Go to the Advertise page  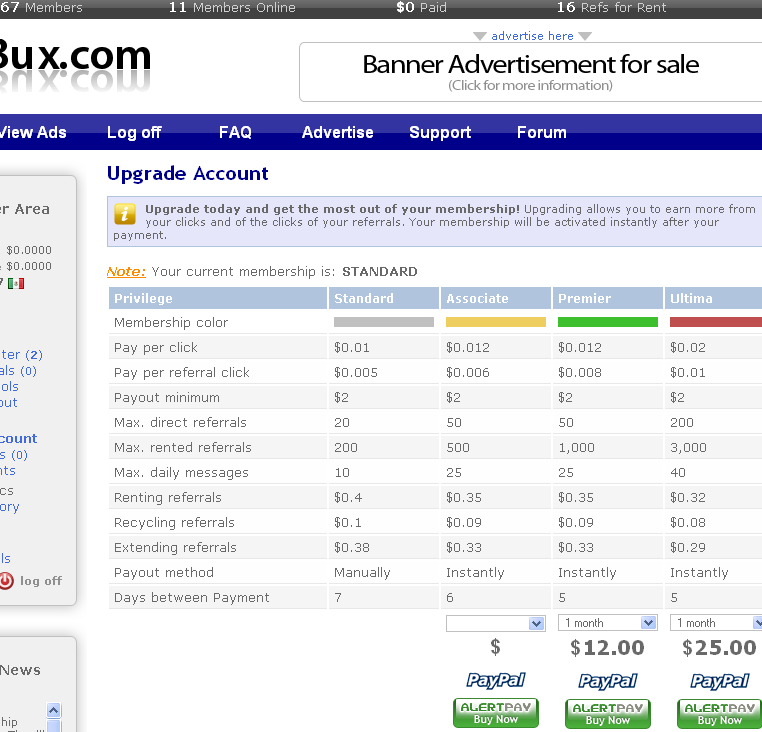(338, 132)
